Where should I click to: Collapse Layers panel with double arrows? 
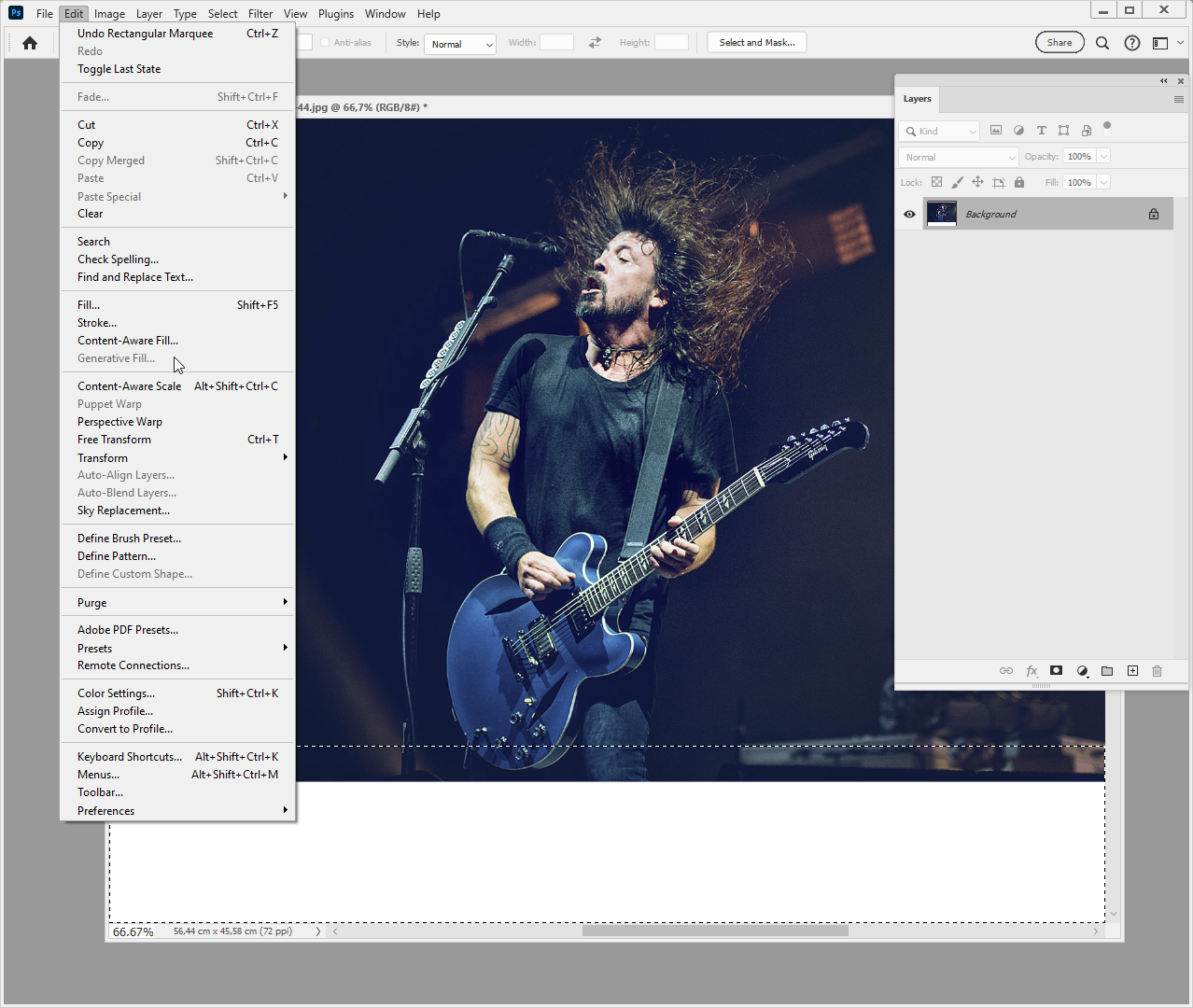click(x=1164, y=81)
